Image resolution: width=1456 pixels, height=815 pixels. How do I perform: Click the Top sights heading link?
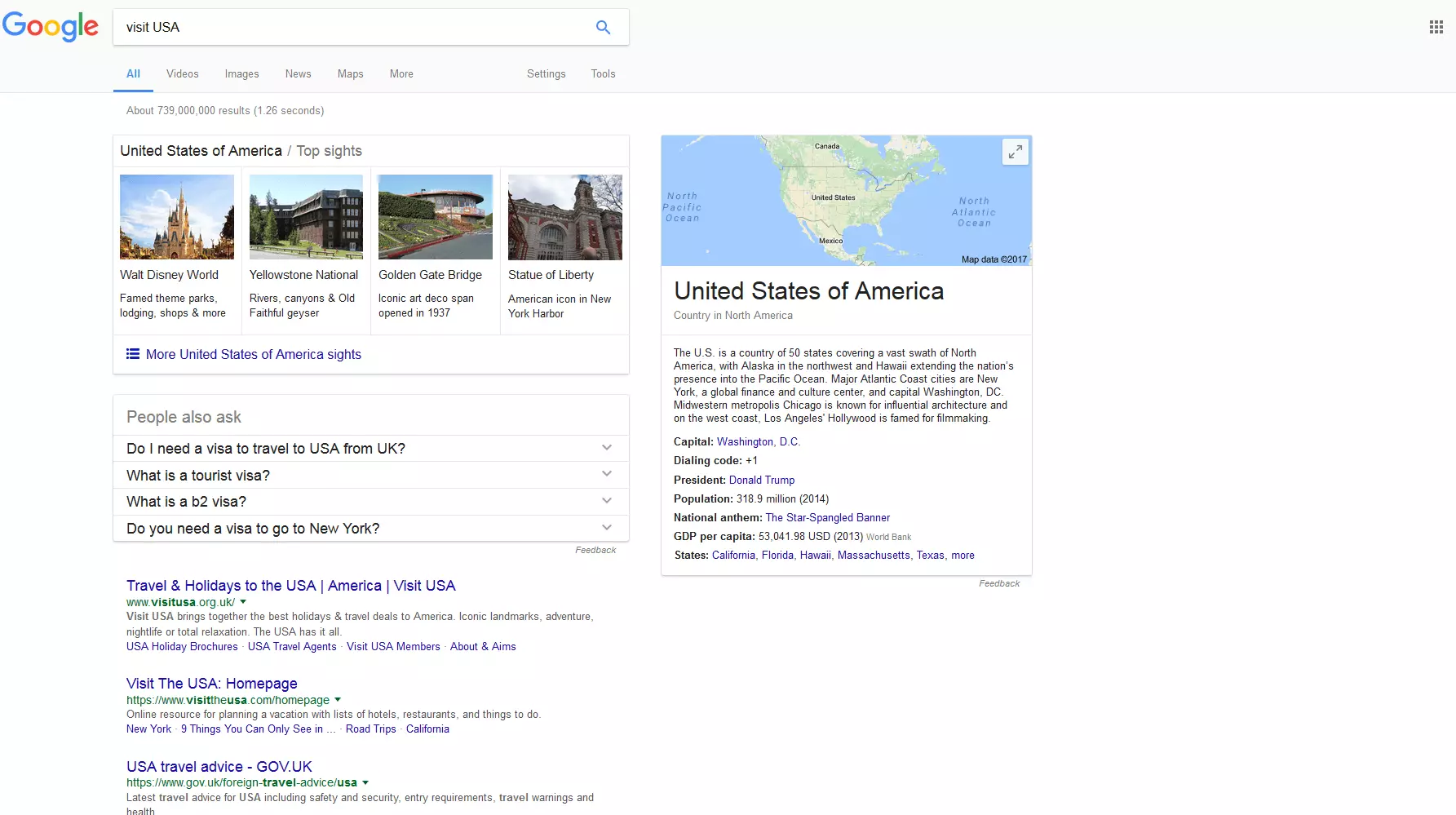click(329, 151)
